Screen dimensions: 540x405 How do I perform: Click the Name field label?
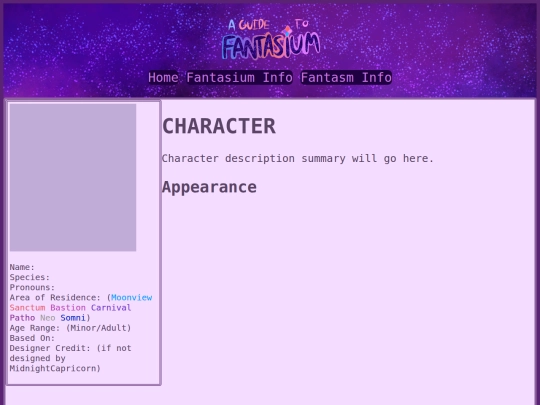click(22, 267)
